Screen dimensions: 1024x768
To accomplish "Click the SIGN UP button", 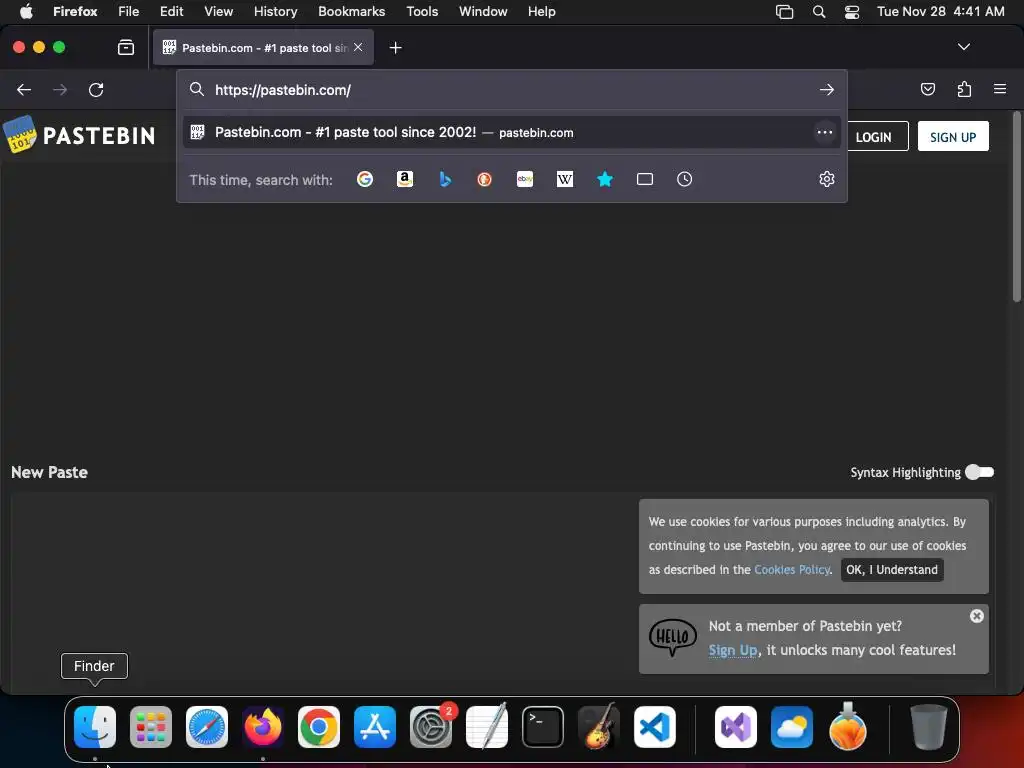I will tap(953, 136).
